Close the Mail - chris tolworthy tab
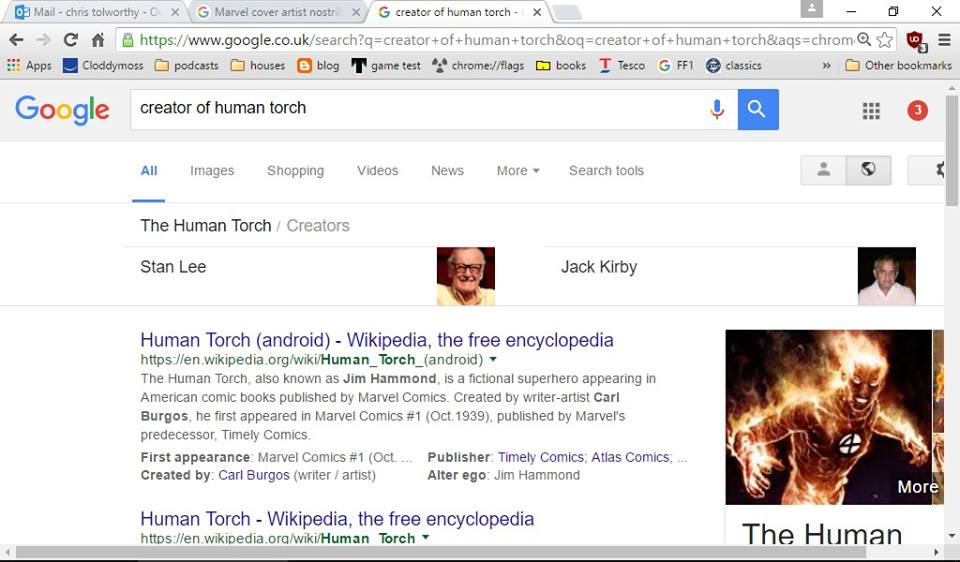Viewport: 960px width, 562px height. (176, 12)
